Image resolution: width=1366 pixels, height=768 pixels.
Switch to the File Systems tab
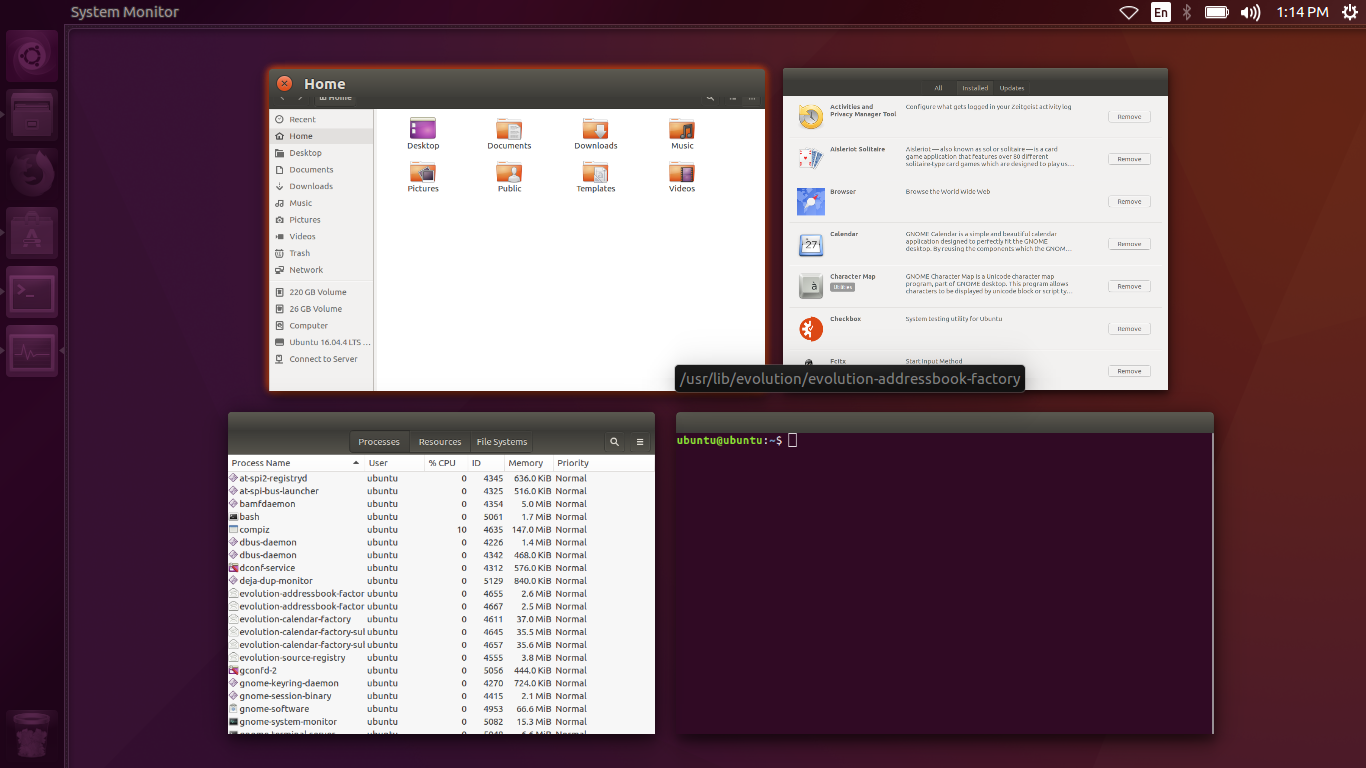pyautogui.click(x=502, y=441)
